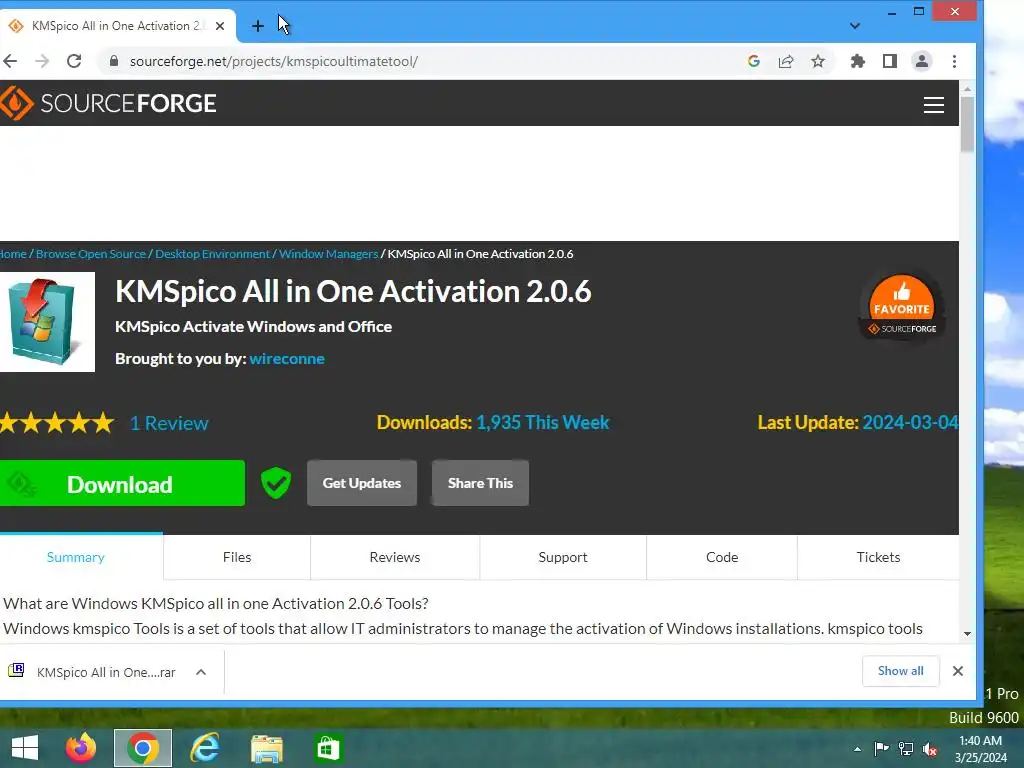This screenshot has height=768, width=1024.
Task: Click the green shield check icon
Action: [276, 483]
